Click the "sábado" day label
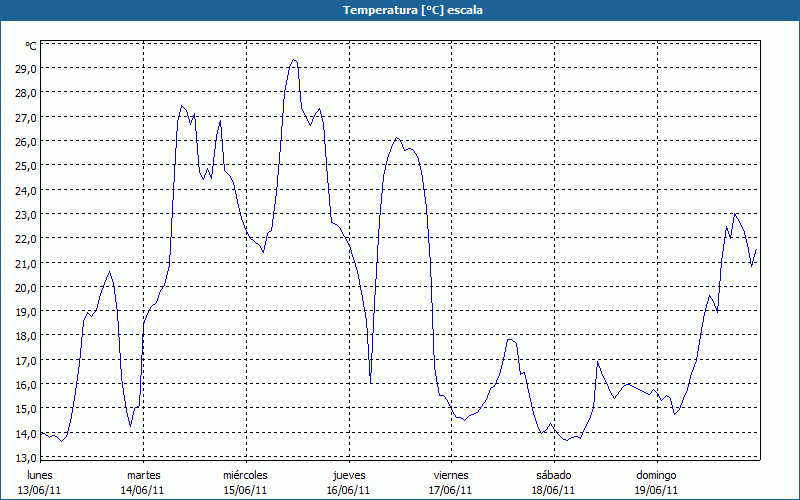This screenshot has height=500, width=800. click(x=553, y=475)
